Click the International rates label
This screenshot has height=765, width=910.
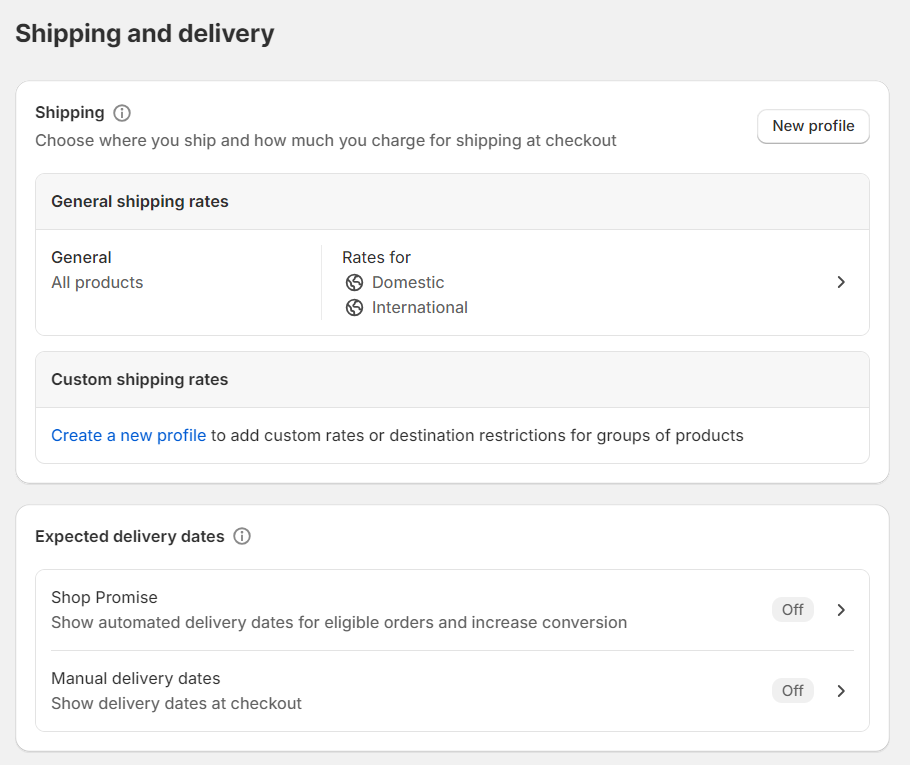[419, 308]
